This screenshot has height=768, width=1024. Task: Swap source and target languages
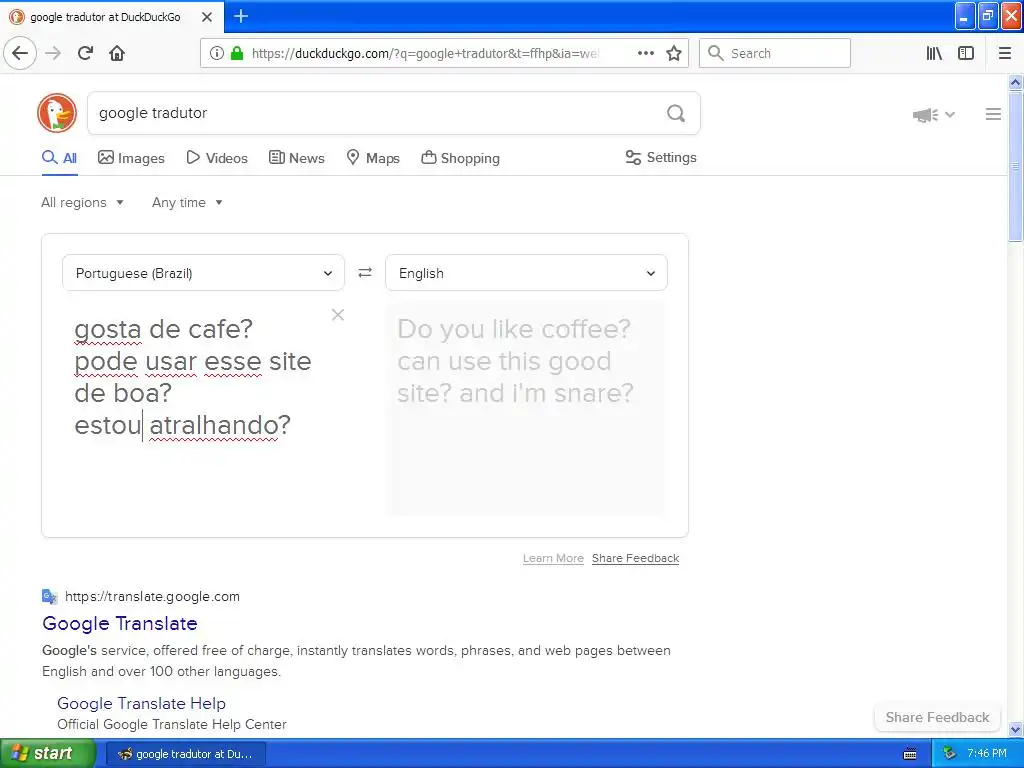(365, 272)
